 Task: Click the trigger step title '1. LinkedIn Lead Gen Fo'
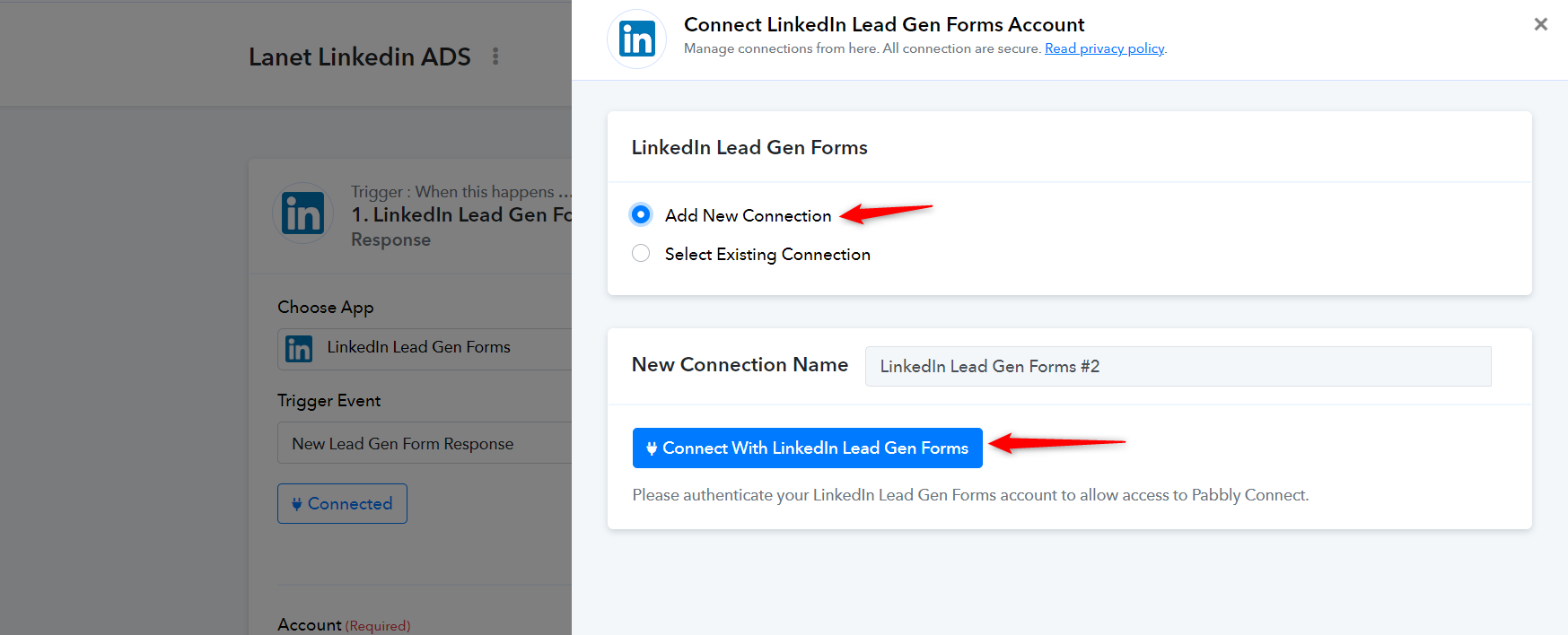(x=461, y=215)
